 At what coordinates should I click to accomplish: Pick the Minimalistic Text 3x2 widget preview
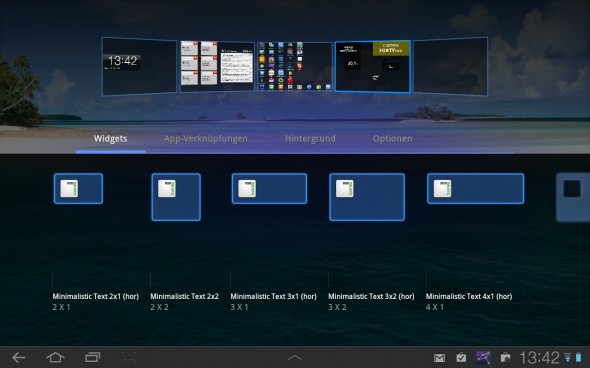click(x=367, y=197)
